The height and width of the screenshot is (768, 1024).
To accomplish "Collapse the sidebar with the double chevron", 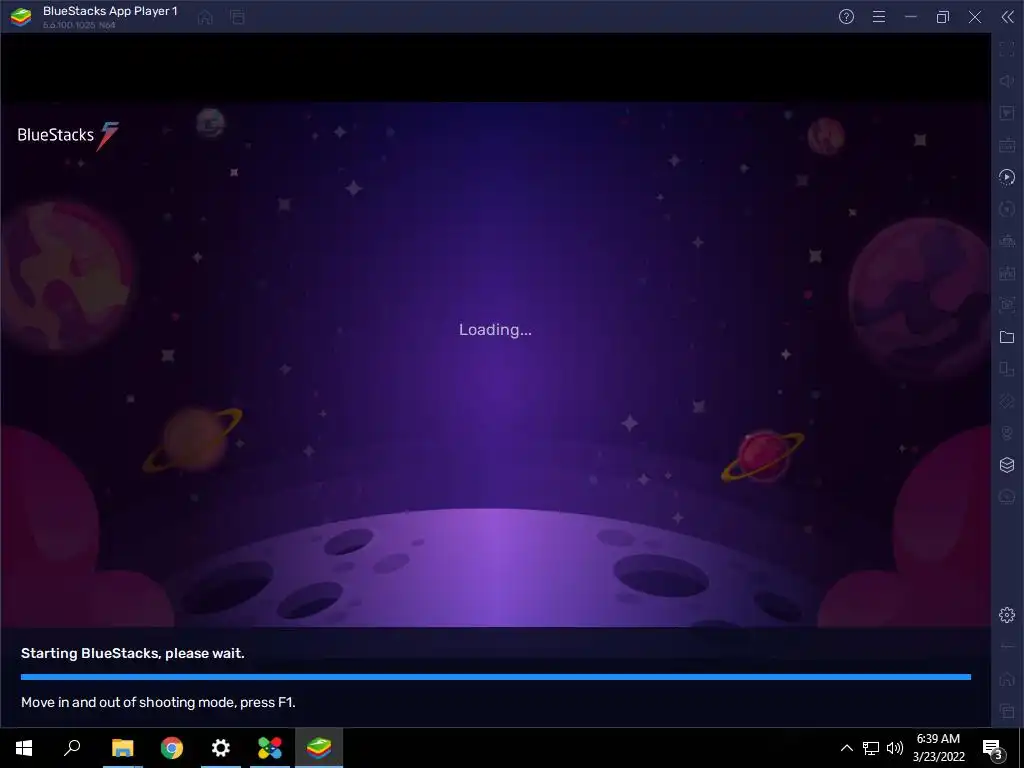I will [1008, 17].
